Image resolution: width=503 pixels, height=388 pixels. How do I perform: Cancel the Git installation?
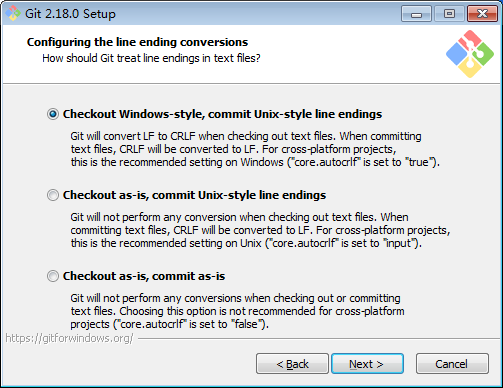pos(452,364)
